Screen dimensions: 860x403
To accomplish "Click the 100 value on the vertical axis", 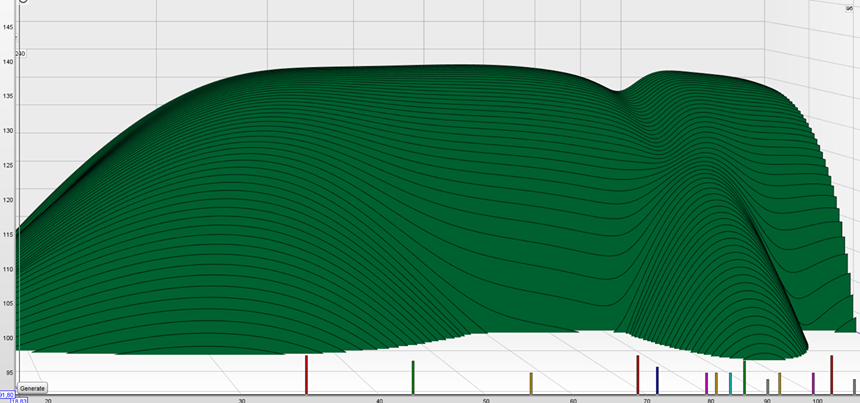I will click(8, 338).
